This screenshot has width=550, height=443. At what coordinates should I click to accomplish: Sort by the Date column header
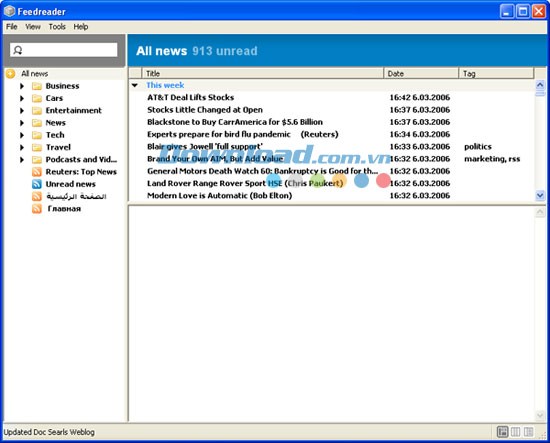[421, 73]
